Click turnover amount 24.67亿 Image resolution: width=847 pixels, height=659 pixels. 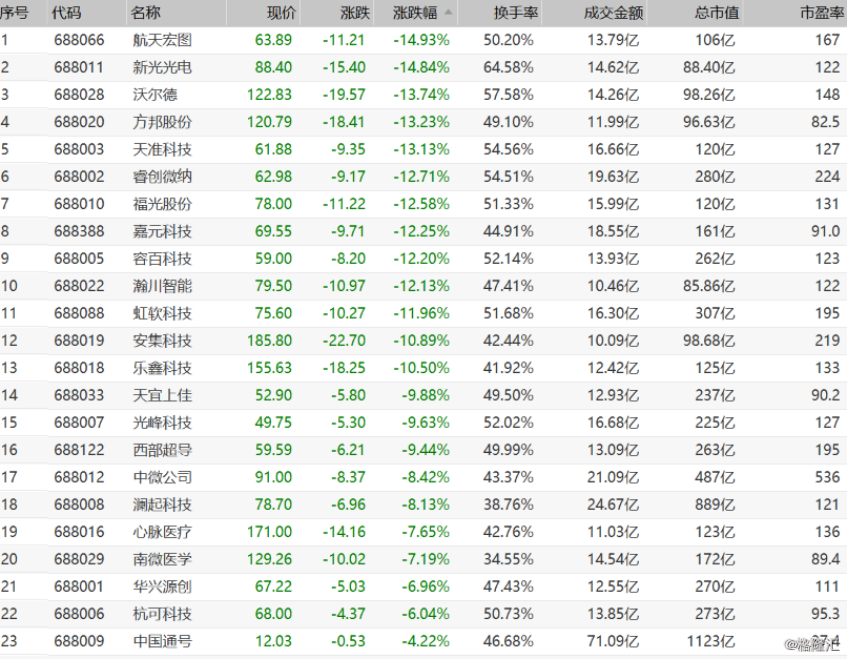(613, 505)
